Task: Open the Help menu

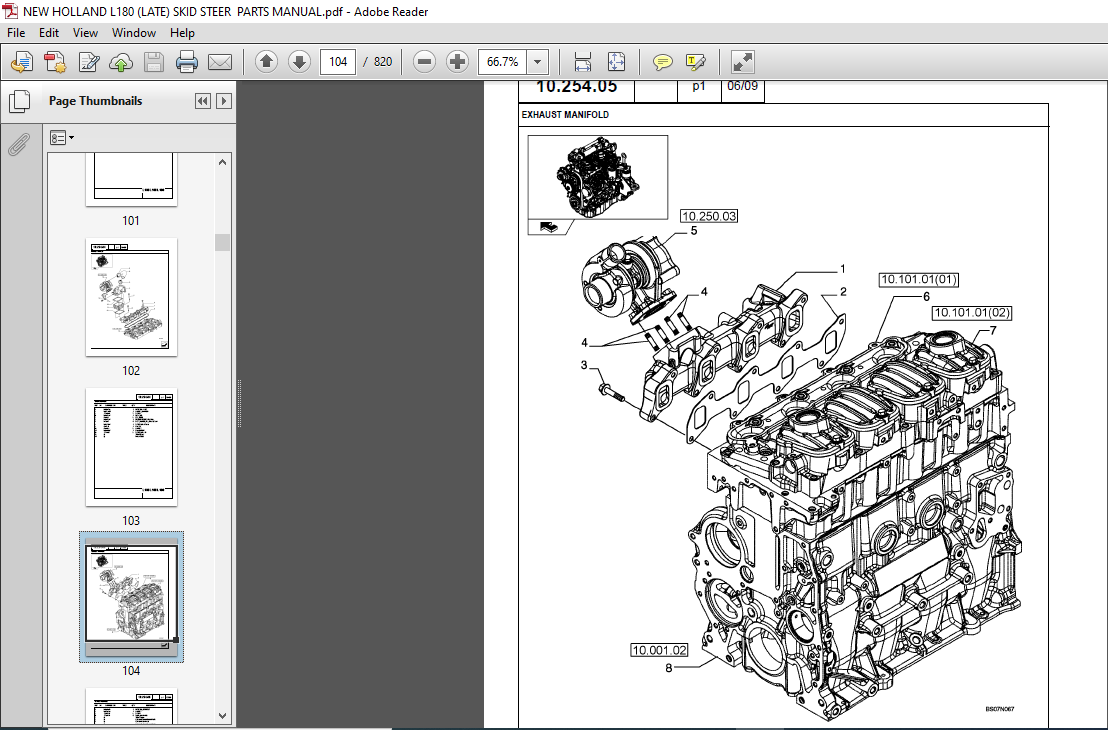Action: click(182, 33)
